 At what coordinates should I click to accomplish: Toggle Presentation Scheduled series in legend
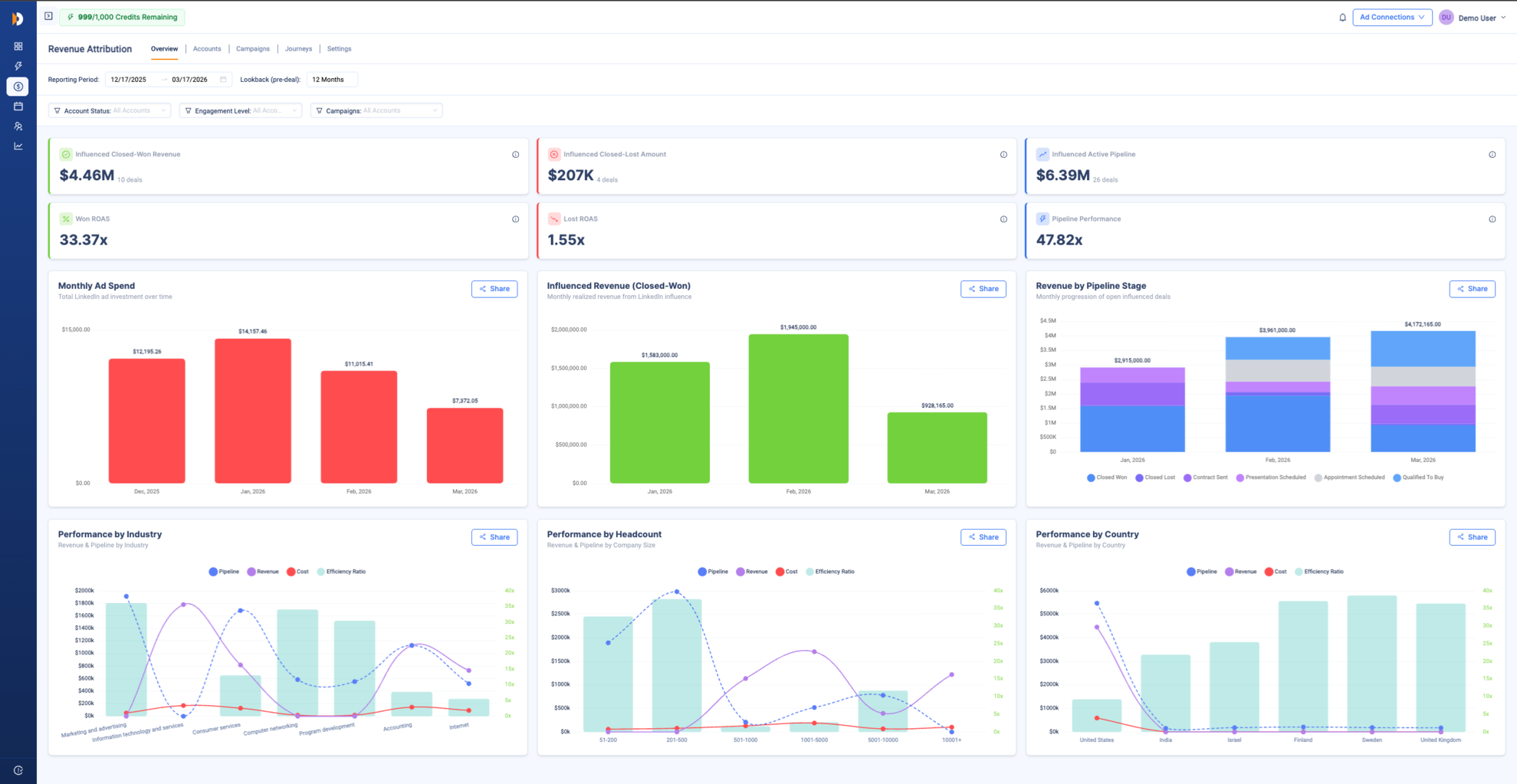(1271, 477)
